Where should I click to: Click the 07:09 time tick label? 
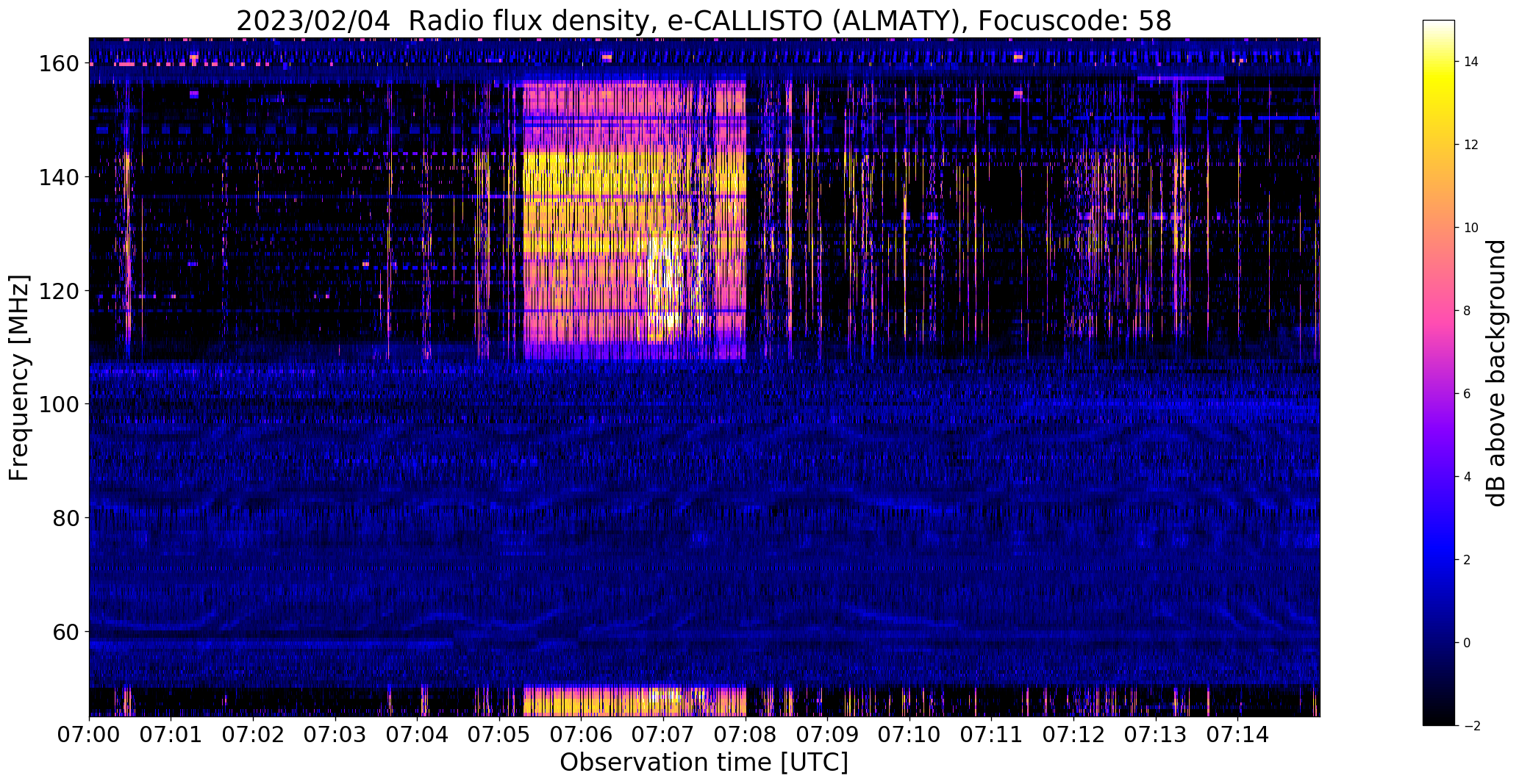pos(828,734)
